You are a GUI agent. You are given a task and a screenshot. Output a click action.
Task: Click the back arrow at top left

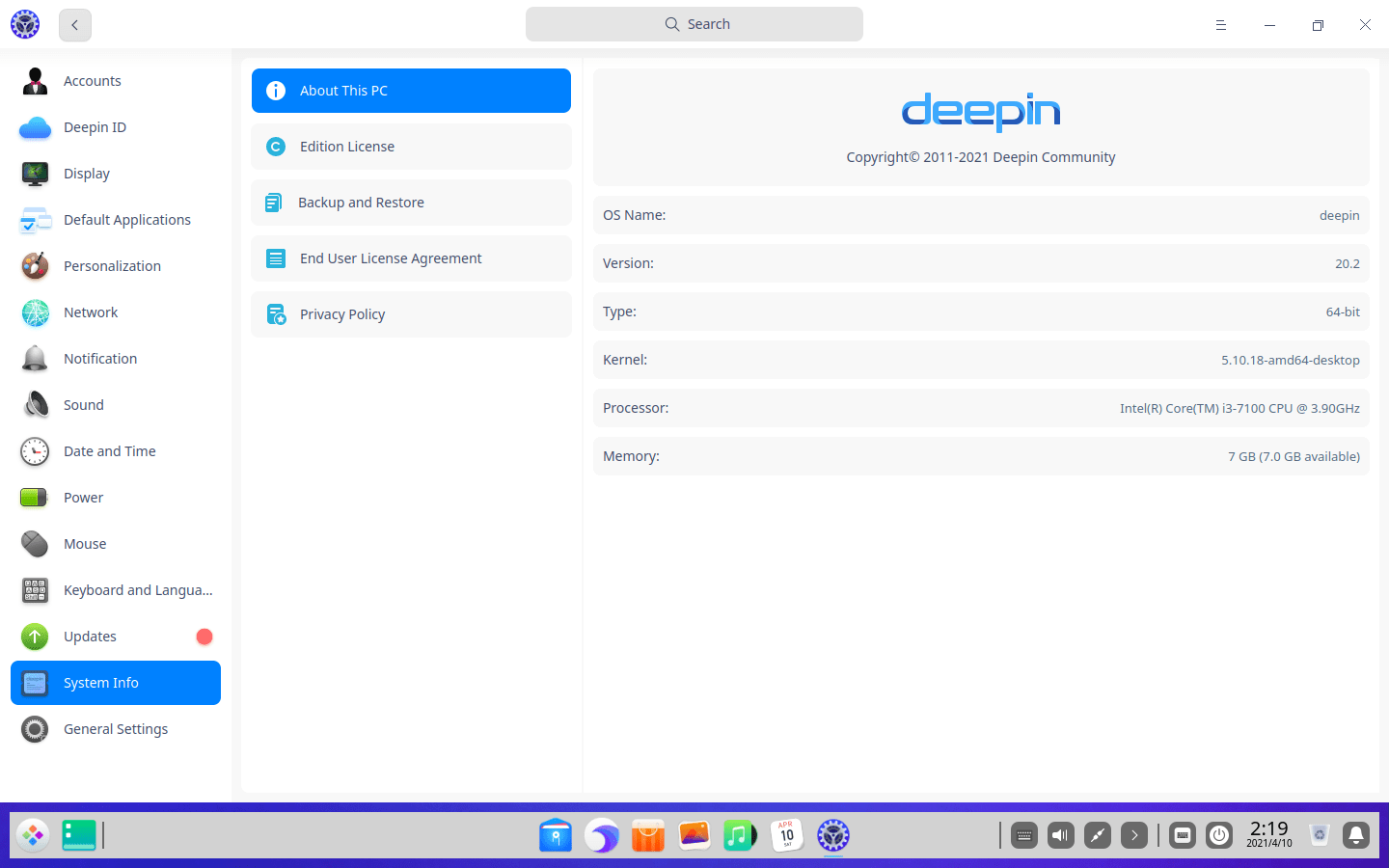click(74, 24)
